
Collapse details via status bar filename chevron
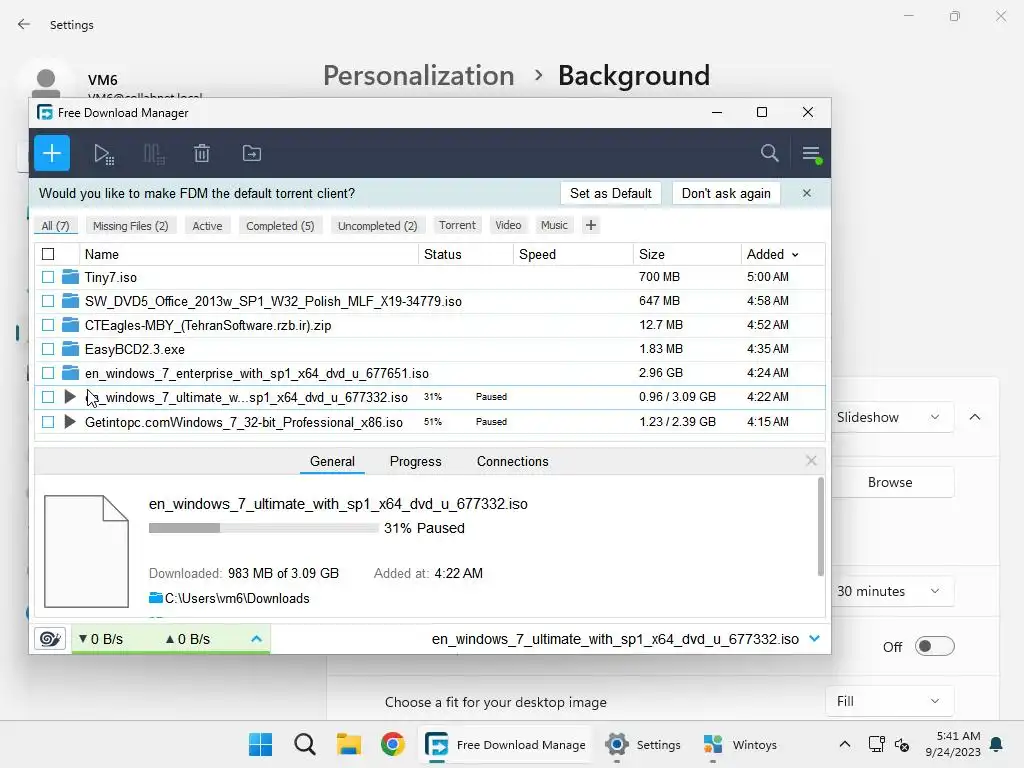[x=814, y=639]
